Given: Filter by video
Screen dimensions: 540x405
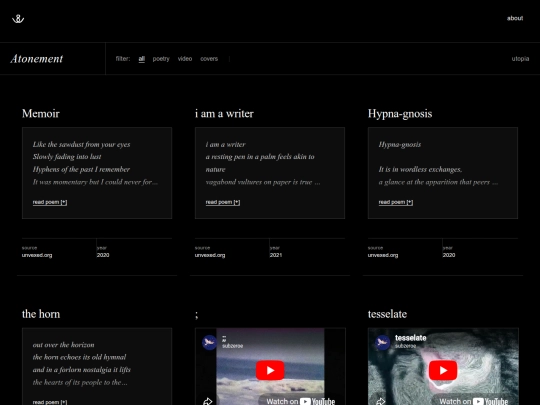Looking at the screenshot, I should [185, 59].
